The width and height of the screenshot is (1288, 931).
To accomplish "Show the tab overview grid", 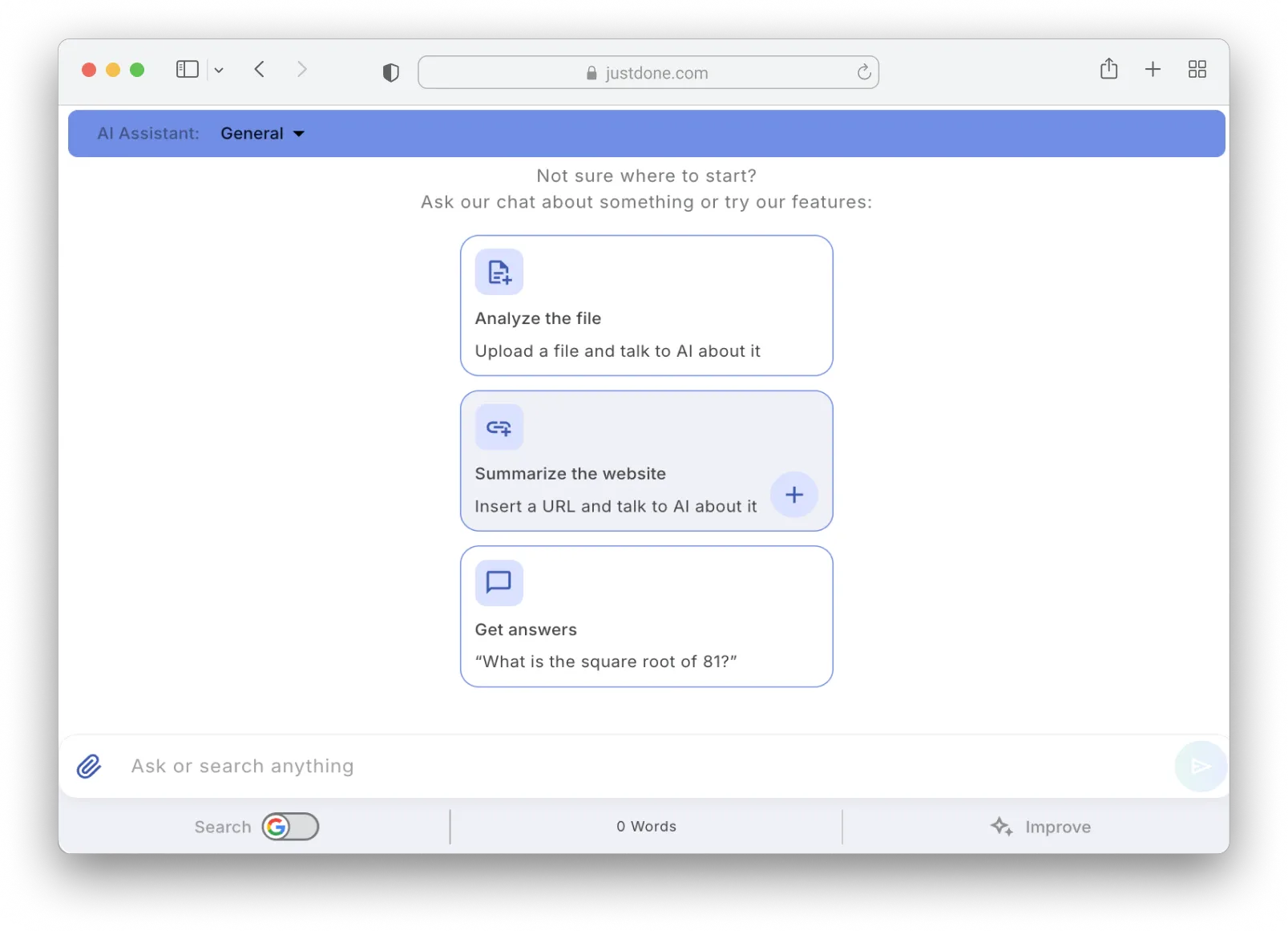I will tap(1197, 70).
